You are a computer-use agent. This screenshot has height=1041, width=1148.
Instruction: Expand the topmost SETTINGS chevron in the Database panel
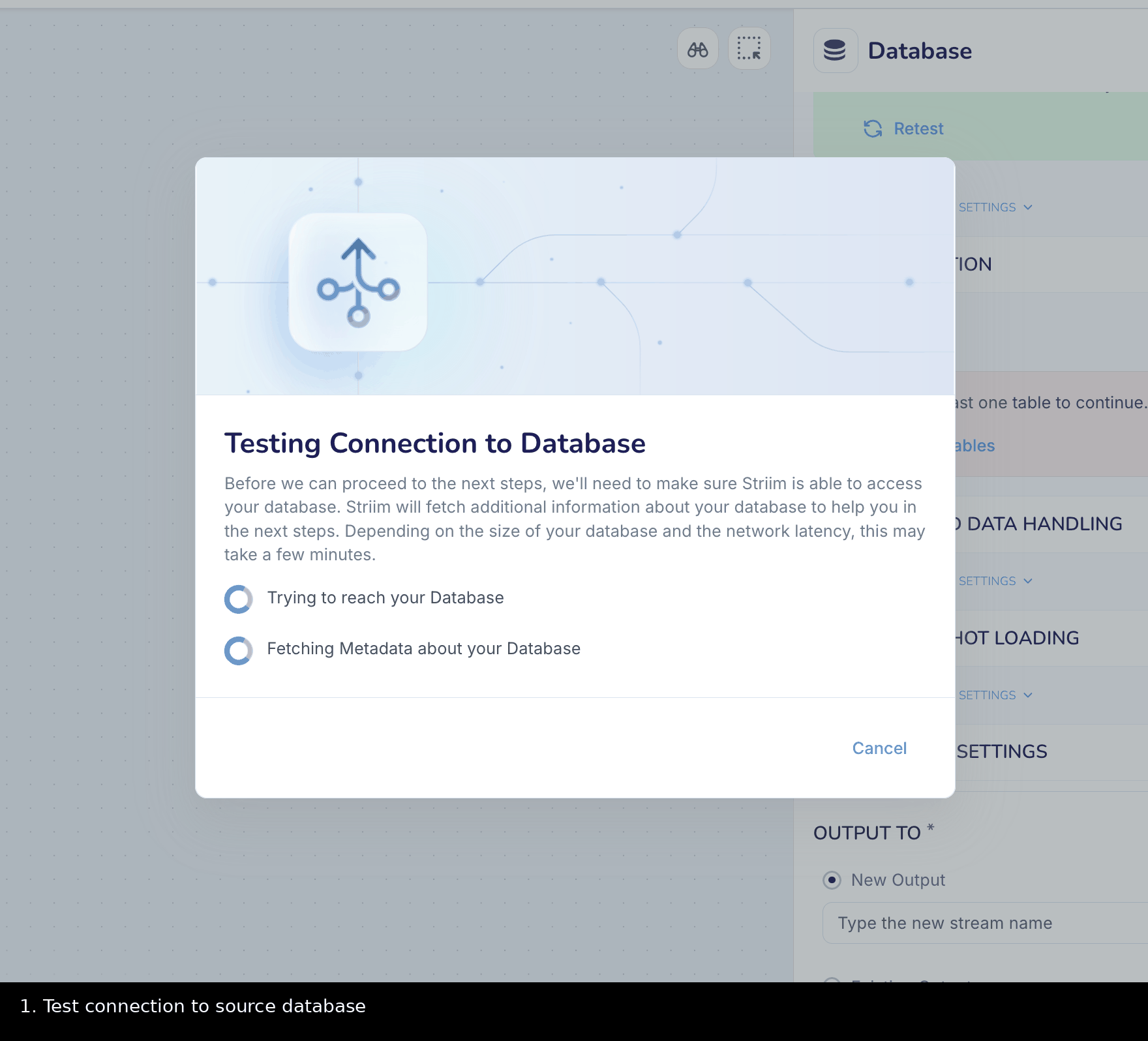[1028, 207]
